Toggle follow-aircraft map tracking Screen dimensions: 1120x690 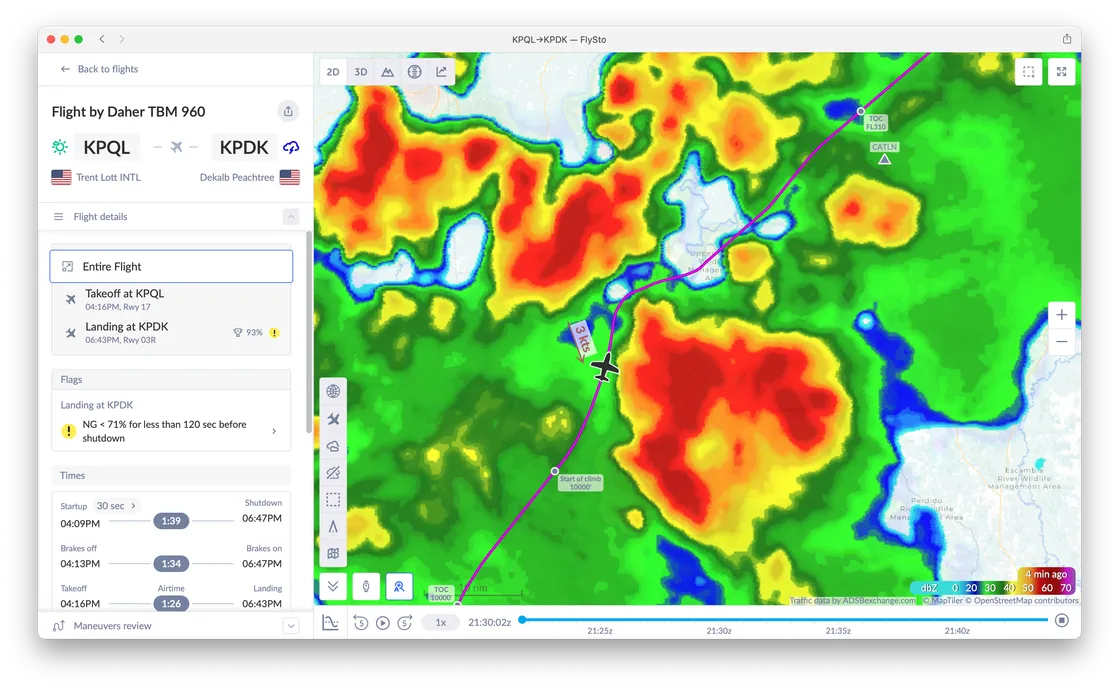[x=399, y=586]
